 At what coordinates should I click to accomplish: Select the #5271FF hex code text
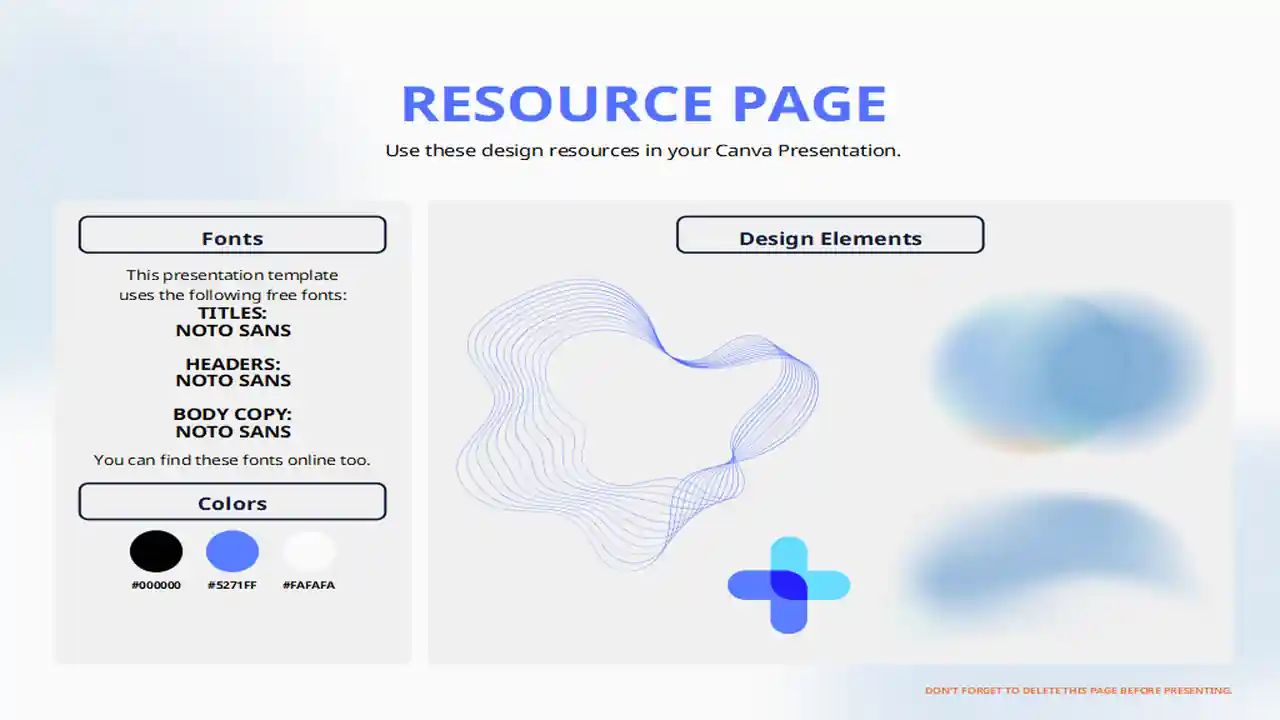[x=232, y=585]
